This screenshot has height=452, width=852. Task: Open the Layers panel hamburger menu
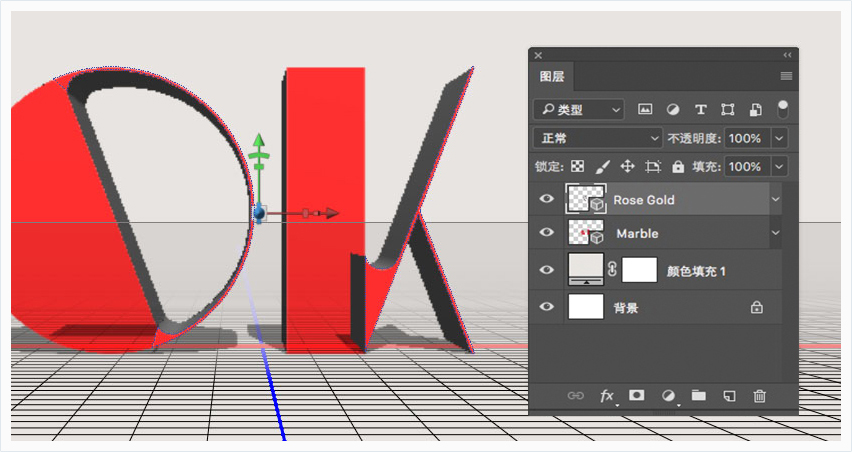pos(786,76)
